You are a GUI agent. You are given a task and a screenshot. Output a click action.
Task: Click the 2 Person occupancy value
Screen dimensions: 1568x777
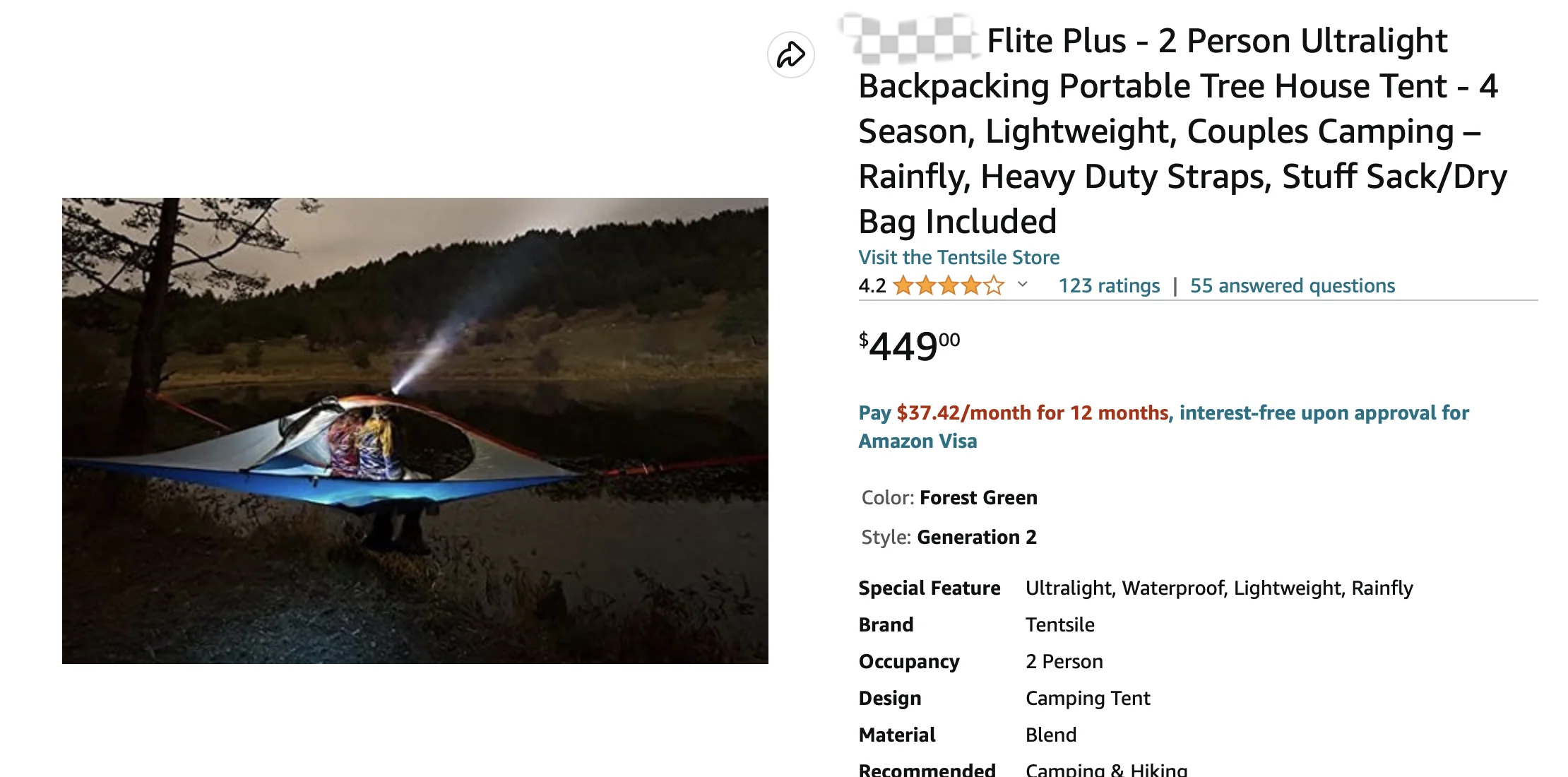(x=1064, y=661)
